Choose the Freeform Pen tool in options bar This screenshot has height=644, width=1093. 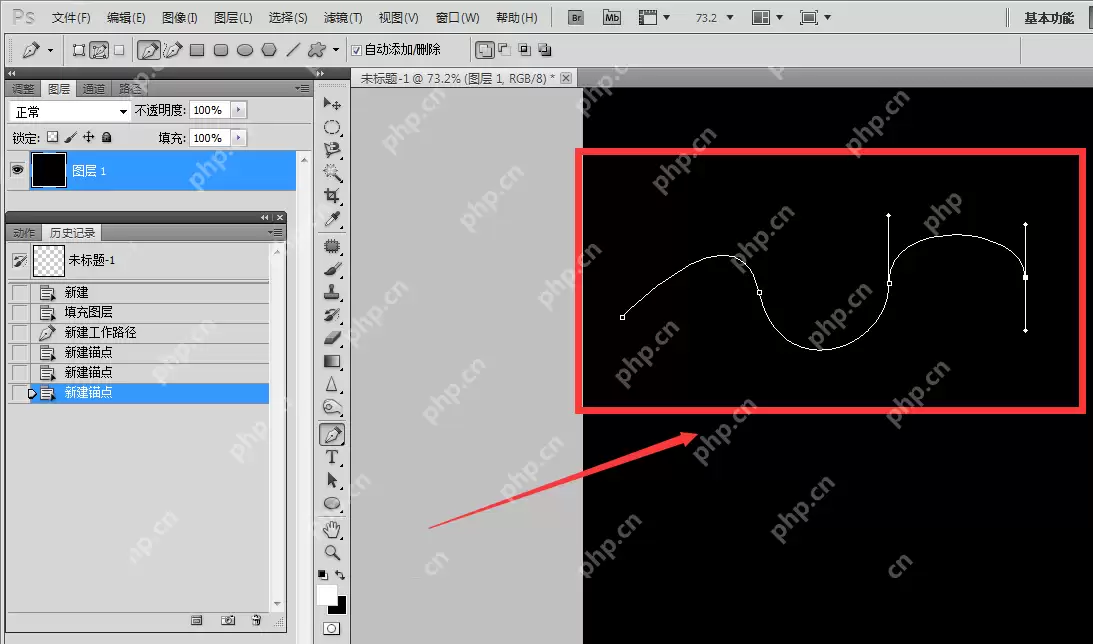(x=172, y=49)
